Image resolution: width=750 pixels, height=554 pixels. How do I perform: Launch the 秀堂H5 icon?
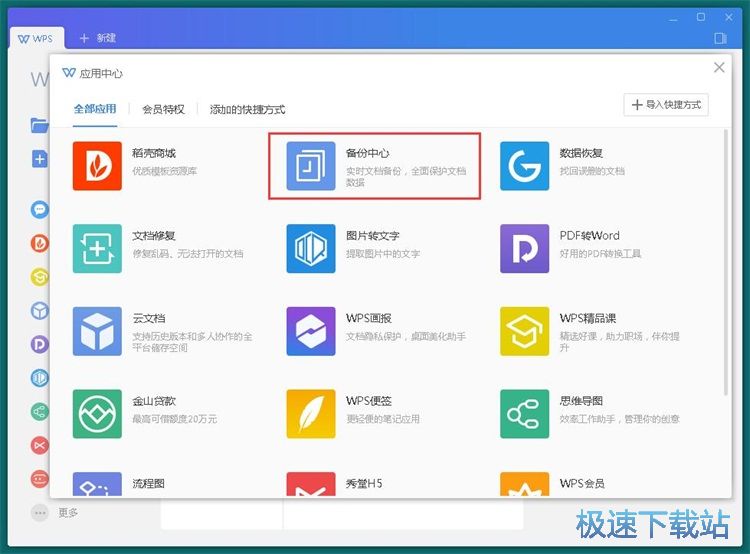[311, 484]
